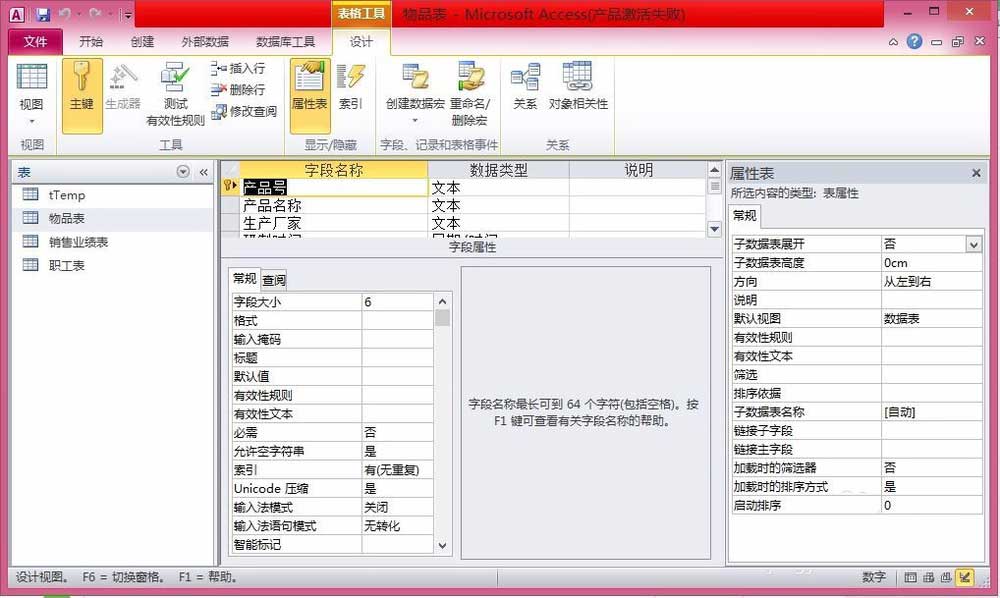Click the 删除行 delete rows button
Screen dimensions: 1000x598
(x=238, y=89)
